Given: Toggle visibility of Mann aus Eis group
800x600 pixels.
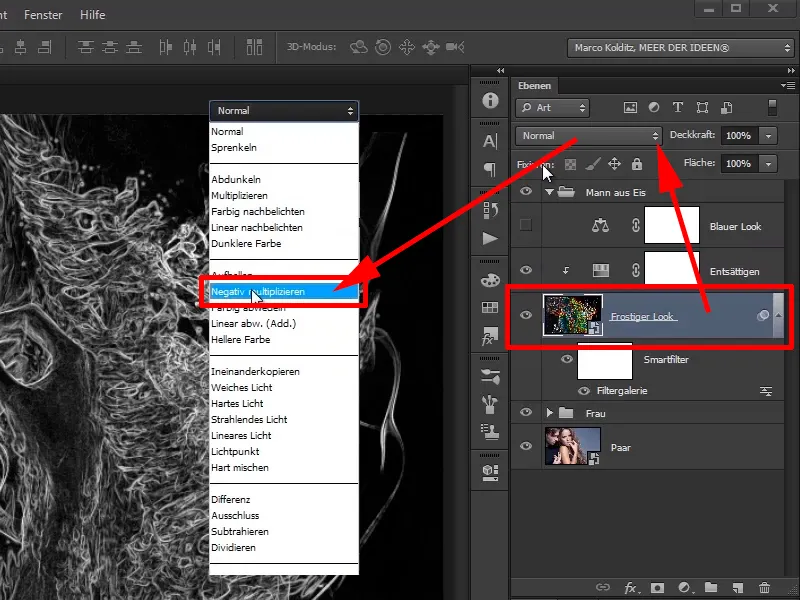Looking at the screenshot, I should [526, 191].
